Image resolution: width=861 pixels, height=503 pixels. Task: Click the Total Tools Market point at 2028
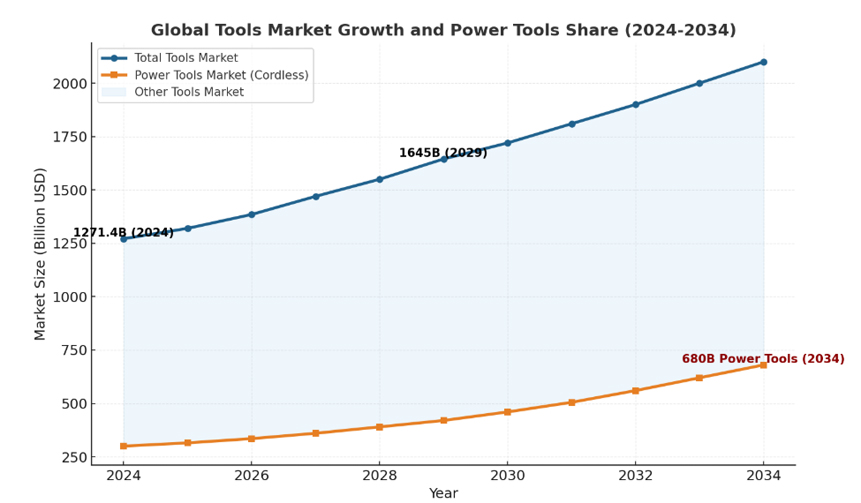tap(379, 179)
